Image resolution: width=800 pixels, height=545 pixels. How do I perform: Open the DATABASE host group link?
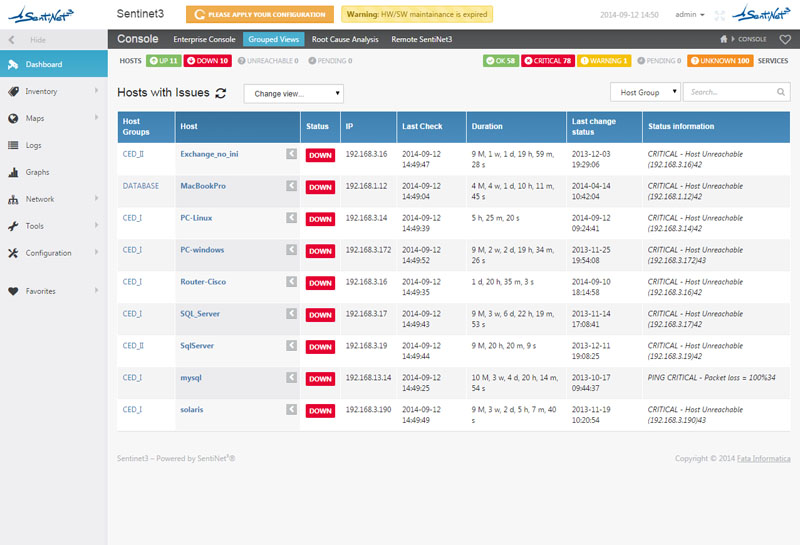141,186
